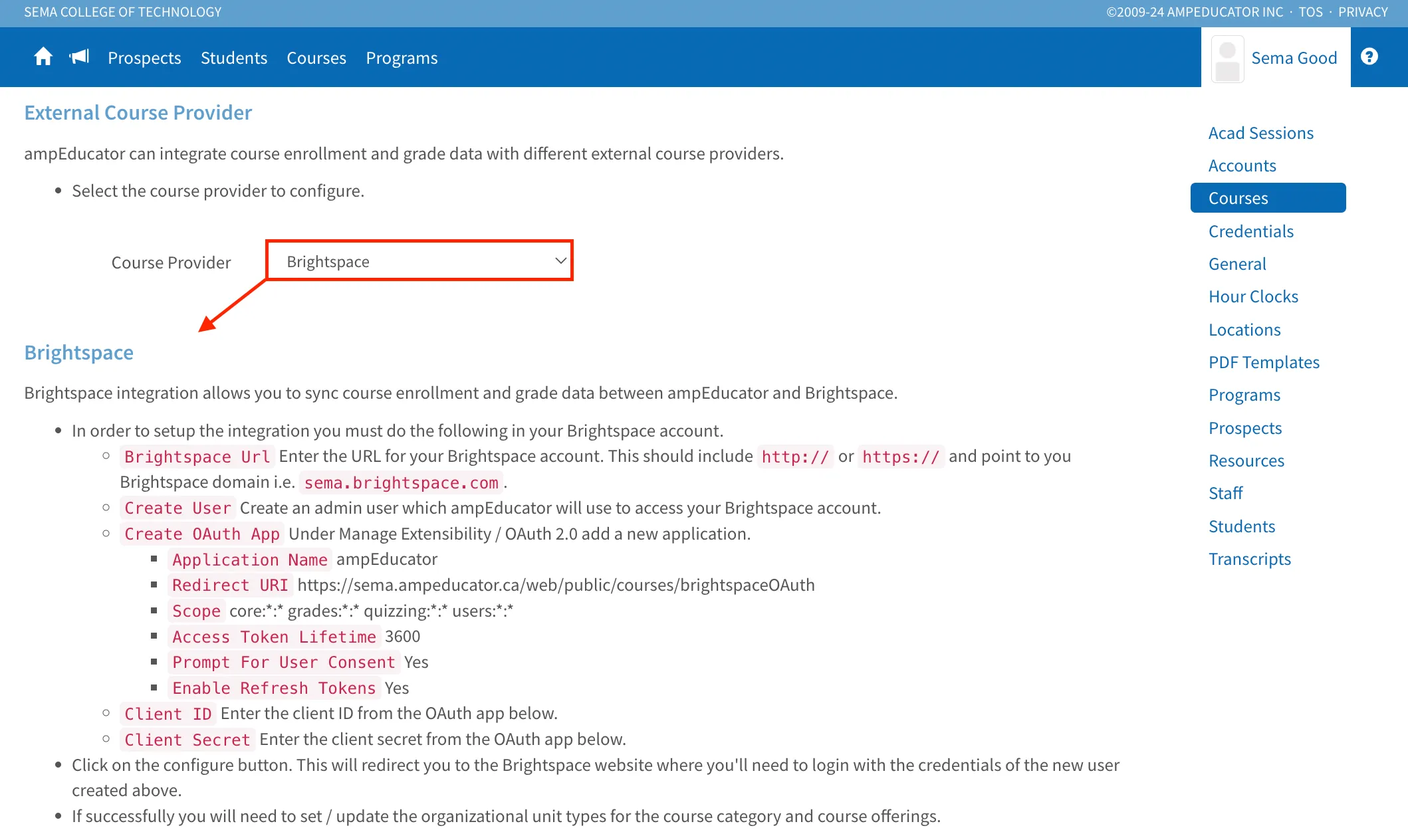Open Courses in the top navigation
The image size is (1408, 840).
tap(316, 58)
